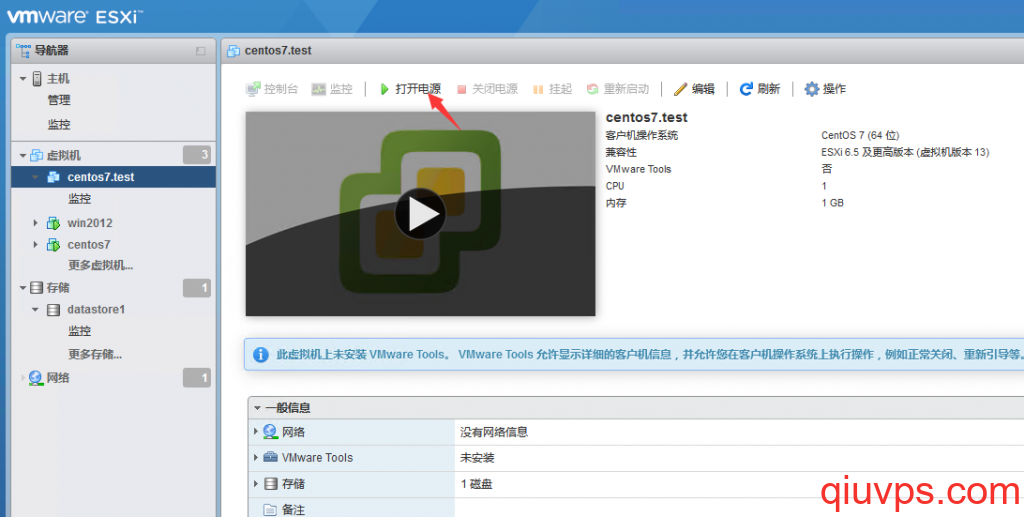Select centos7.test in the navigator

101,177
